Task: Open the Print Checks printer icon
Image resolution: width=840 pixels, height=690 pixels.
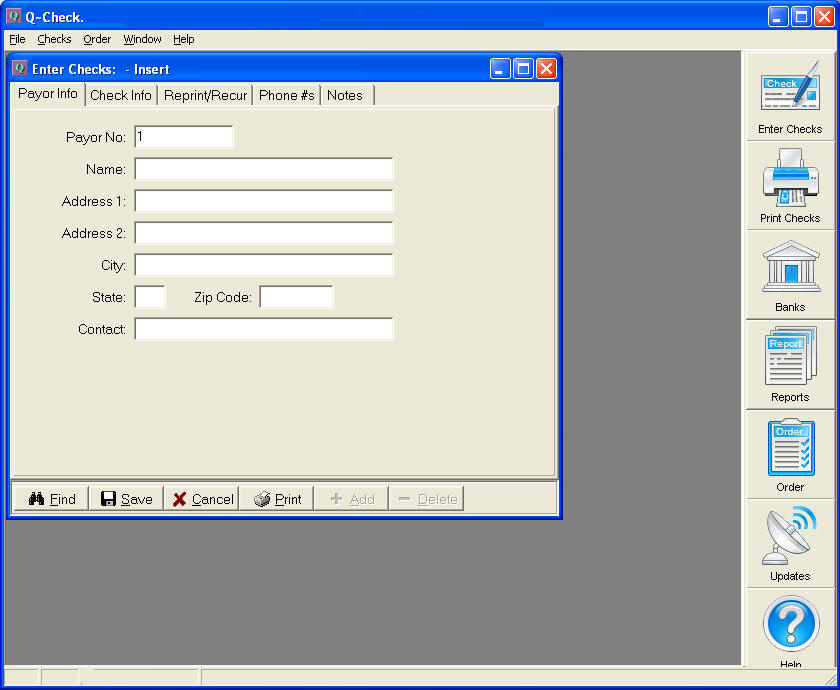Action: [x=790, y=186]
